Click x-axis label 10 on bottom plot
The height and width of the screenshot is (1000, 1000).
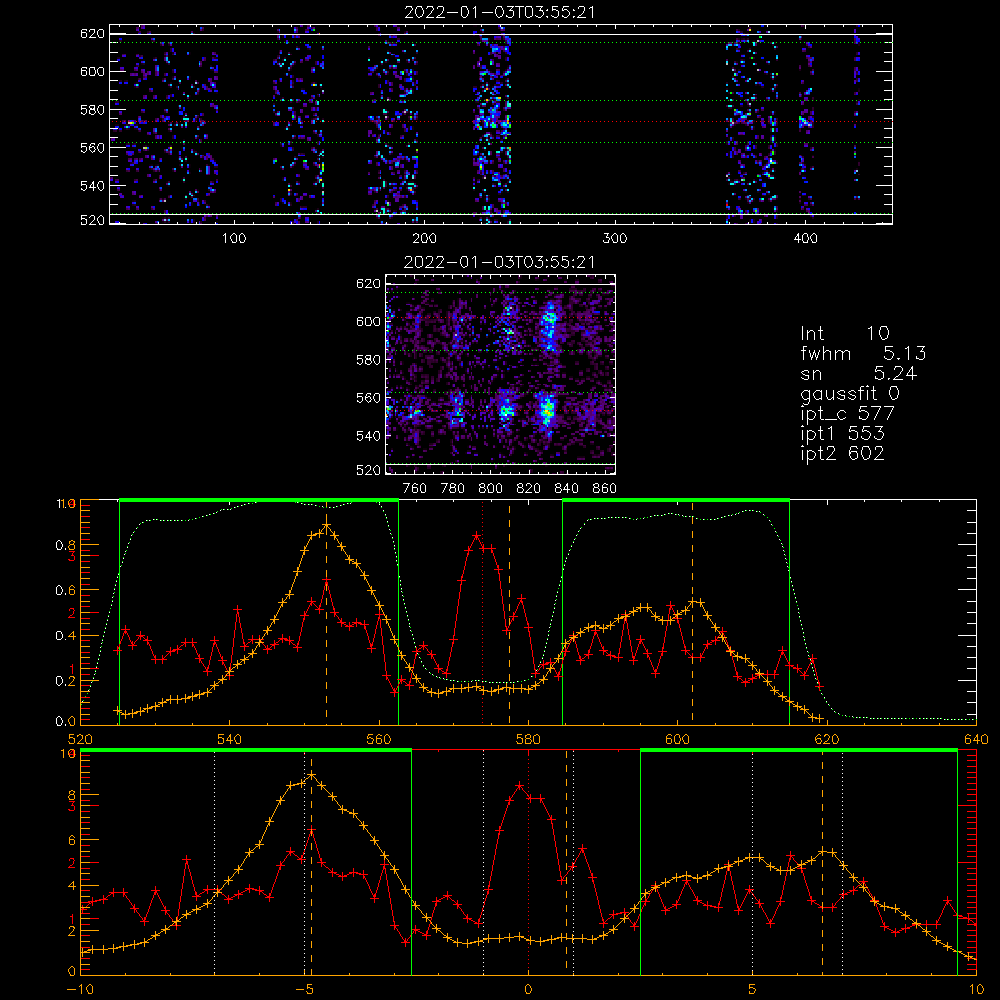976,989
